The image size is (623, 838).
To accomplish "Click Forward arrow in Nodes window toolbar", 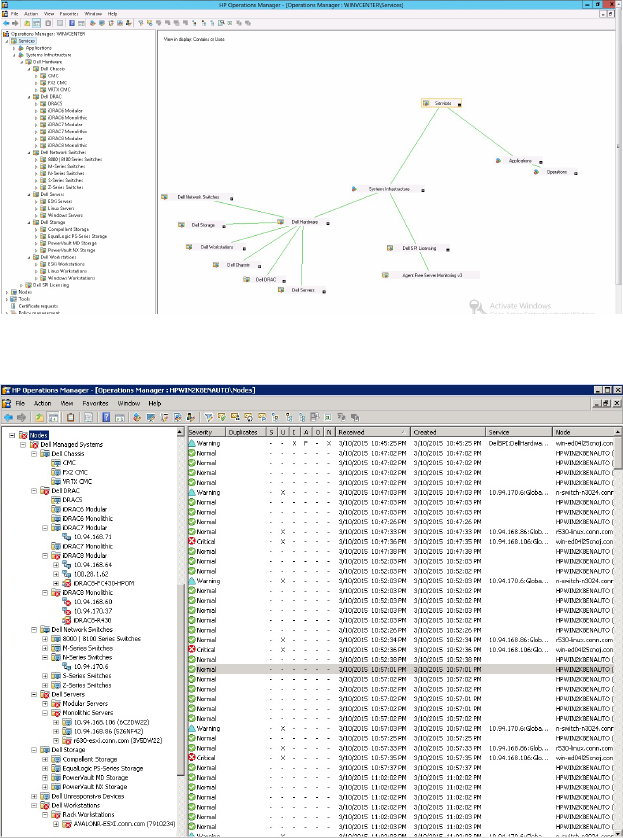I will (21, 417).
